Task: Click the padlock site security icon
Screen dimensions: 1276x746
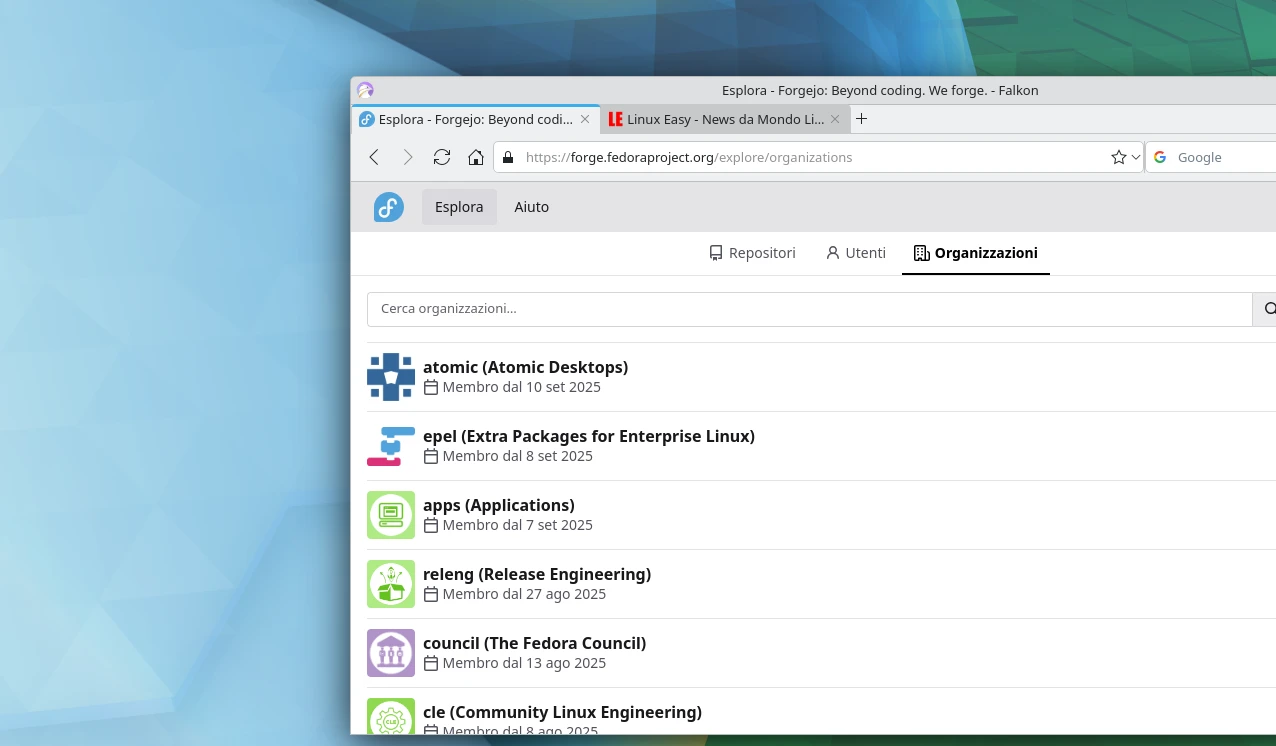Action: click(508, 157)
